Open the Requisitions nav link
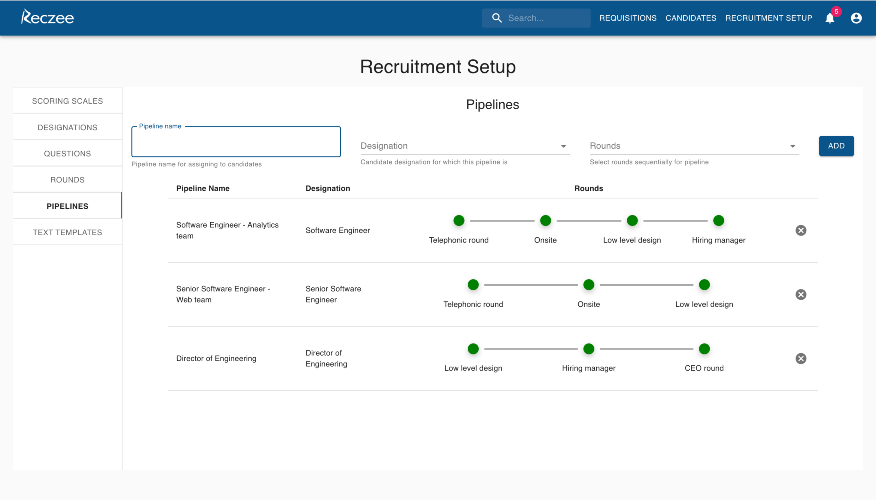This screenshot has height=500, width=876. coord(627,18)
